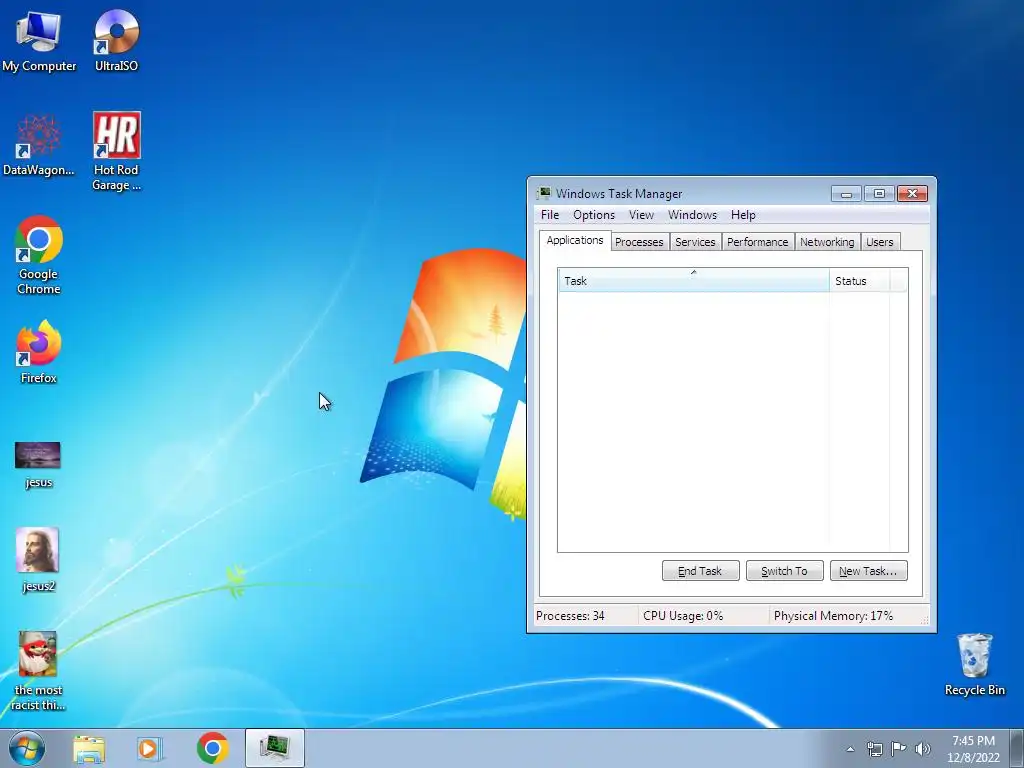The height and width of the screenshot is (768, 1024).
Task: Sort by the Status column header
Action: (x=859, y=281)
